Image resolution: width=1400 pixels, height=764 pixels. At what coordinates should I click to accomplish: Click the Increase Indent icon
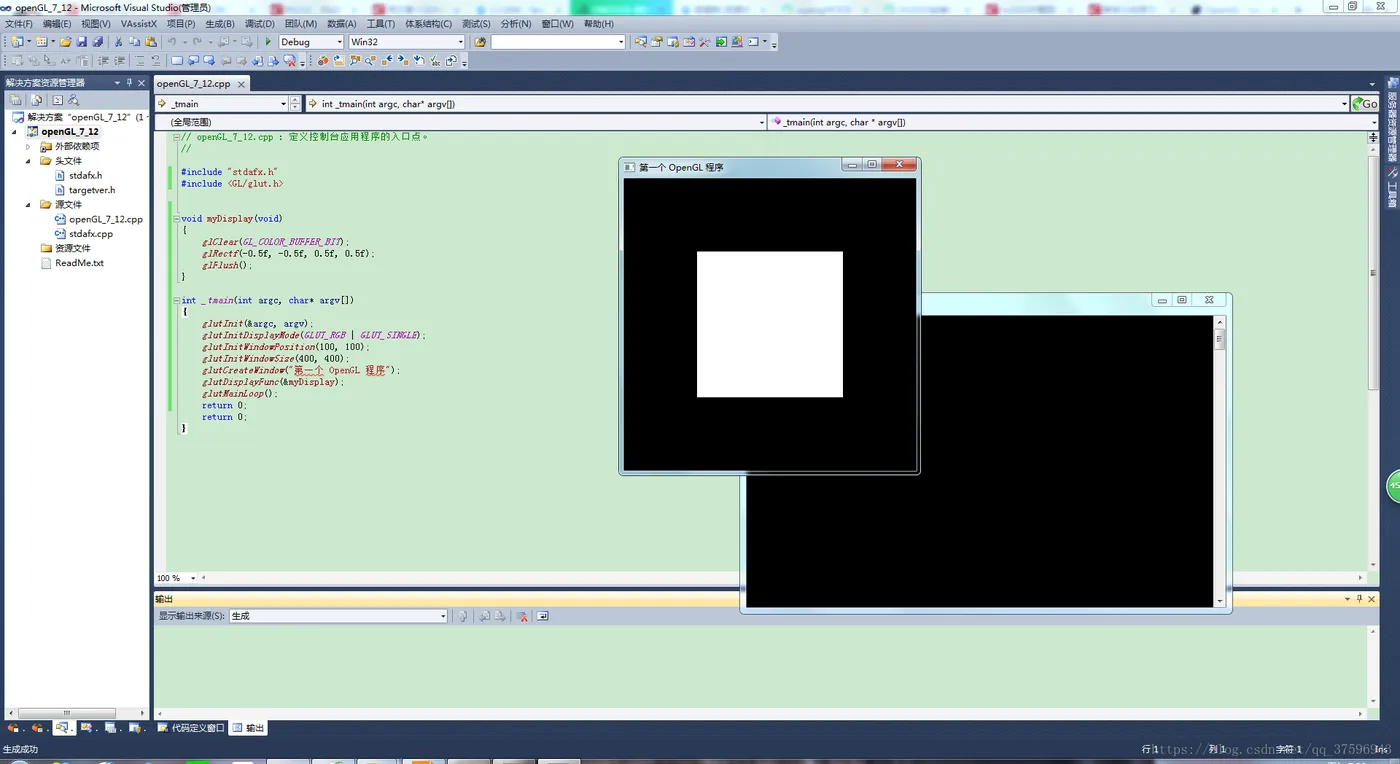coord(119,61)
